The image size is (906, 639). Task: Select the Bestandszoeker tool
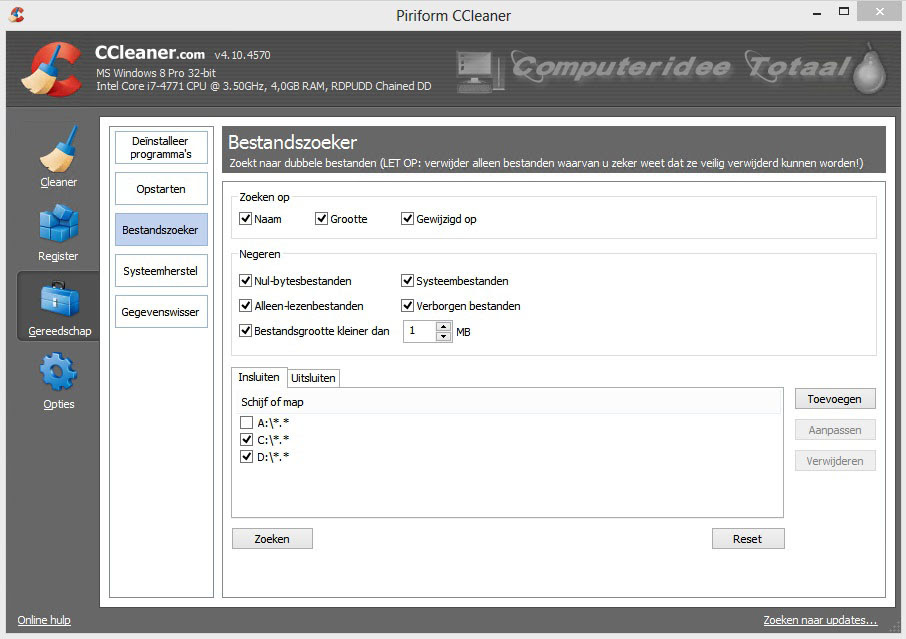point(161,230)
